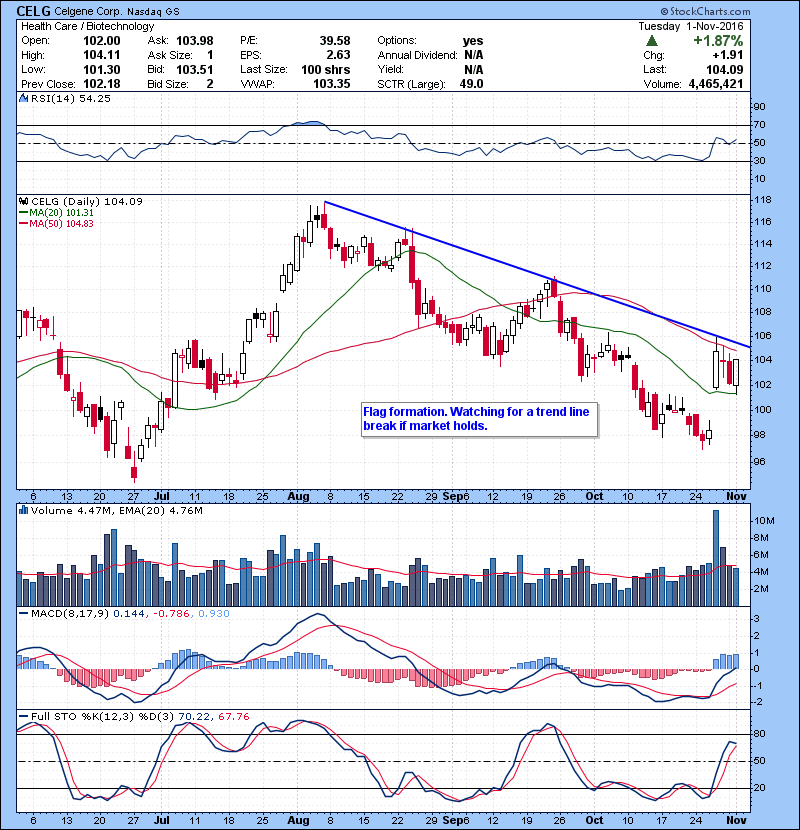Click the 10M volume axis label
Viewport: 800px width, 830px height.
764,521
